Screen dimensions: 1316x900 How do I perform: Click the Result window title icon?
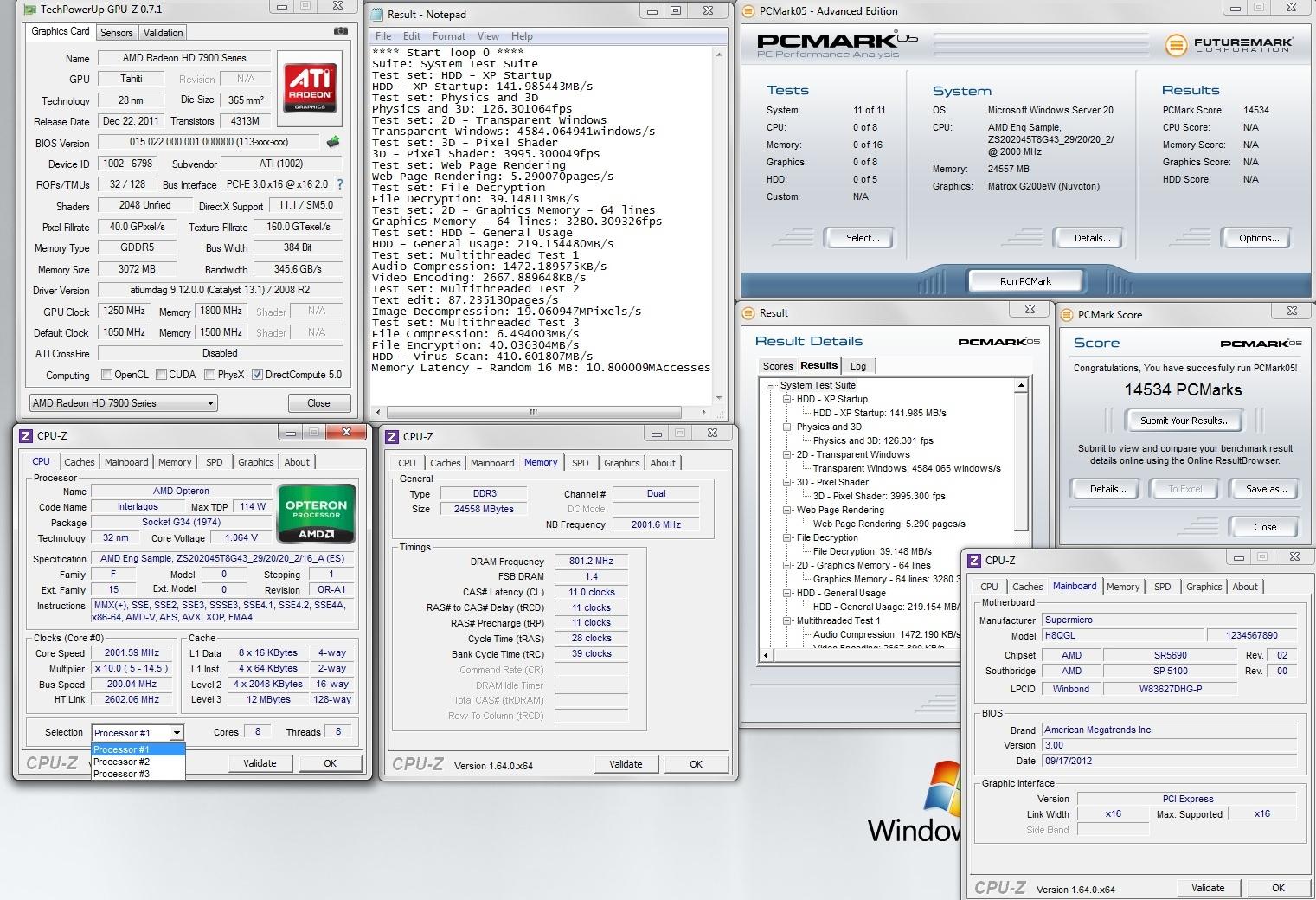(748, 313)
